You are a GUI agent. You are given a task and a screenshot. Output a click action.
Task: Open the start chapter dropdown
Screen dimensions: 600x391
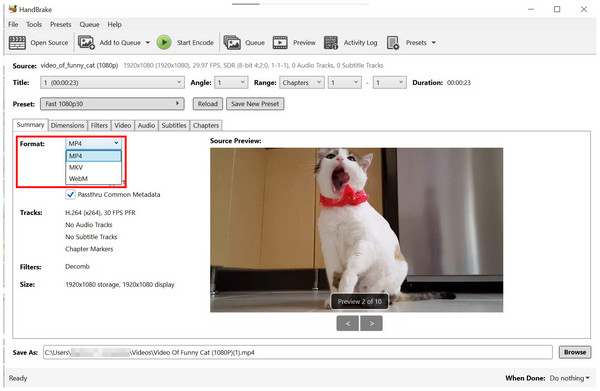click(x=344, y=83)
